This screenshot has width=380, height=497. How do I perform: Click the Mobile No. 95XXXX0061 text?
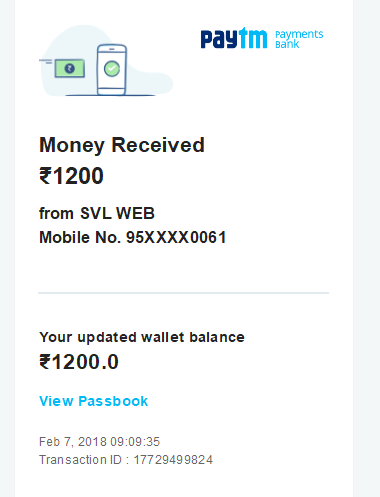(133, 237)
